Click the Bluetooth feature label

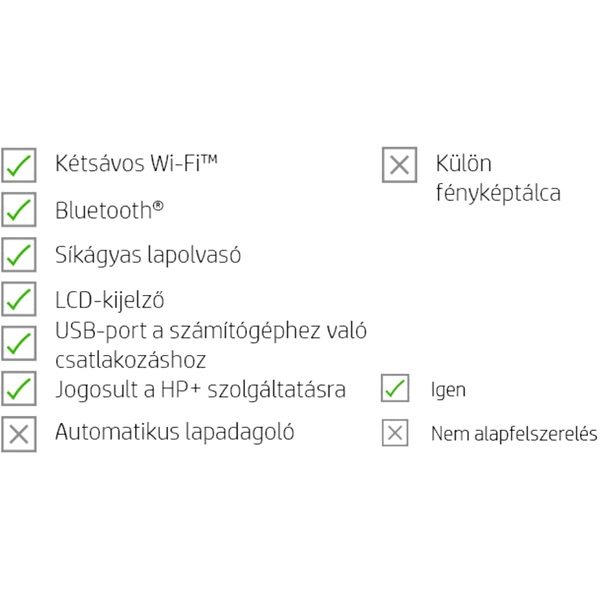tap(110, 210)
